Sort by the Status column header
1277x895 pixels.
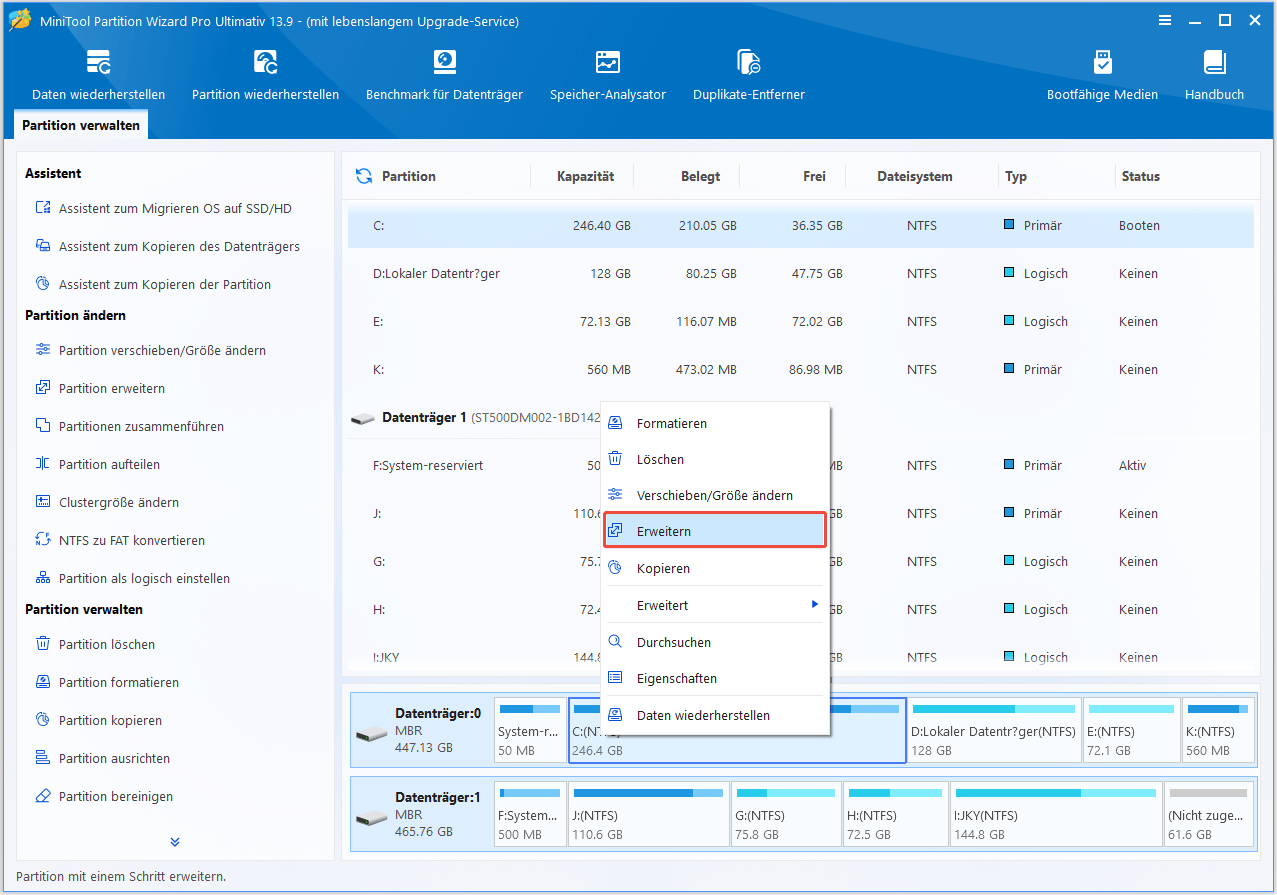click(x=1140, y=176)
